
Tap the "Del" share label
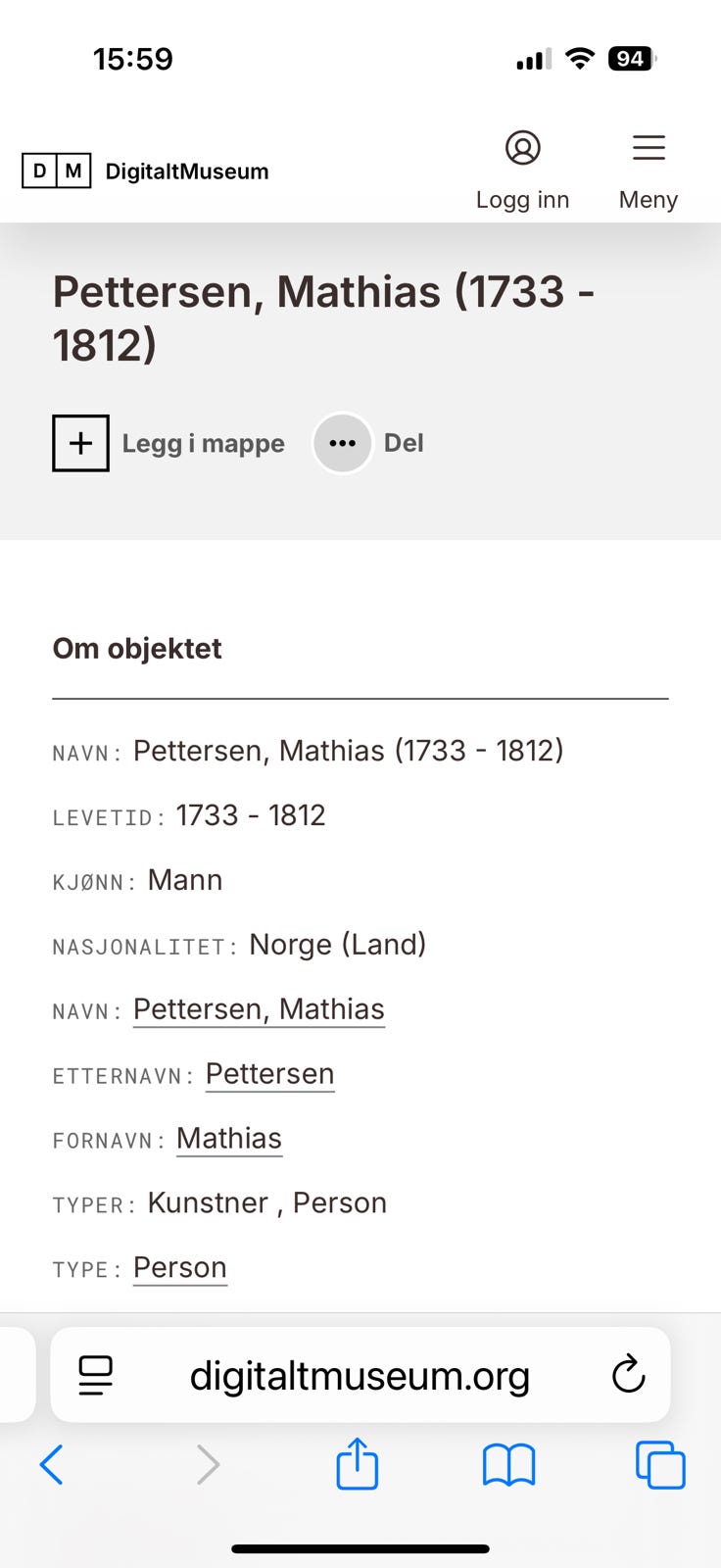click(404, 443)
